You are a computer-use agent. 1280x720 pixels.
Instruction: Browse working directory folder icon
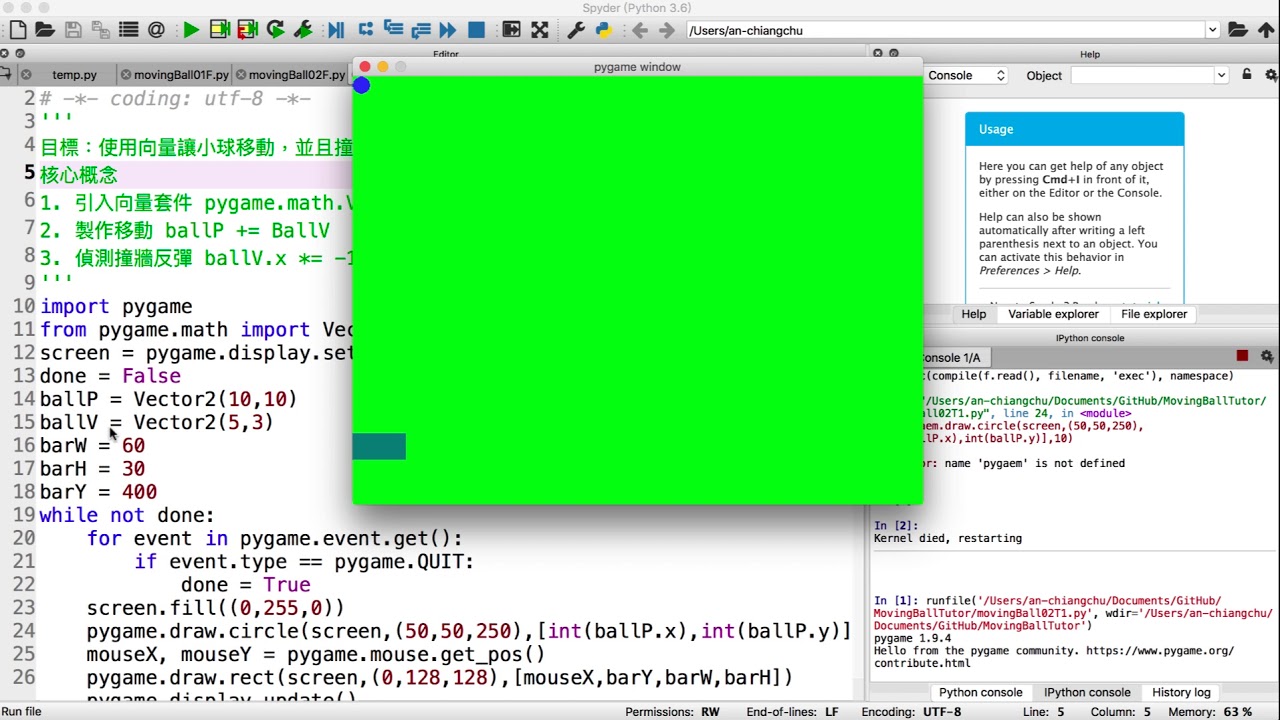(x=1237, y=30)
